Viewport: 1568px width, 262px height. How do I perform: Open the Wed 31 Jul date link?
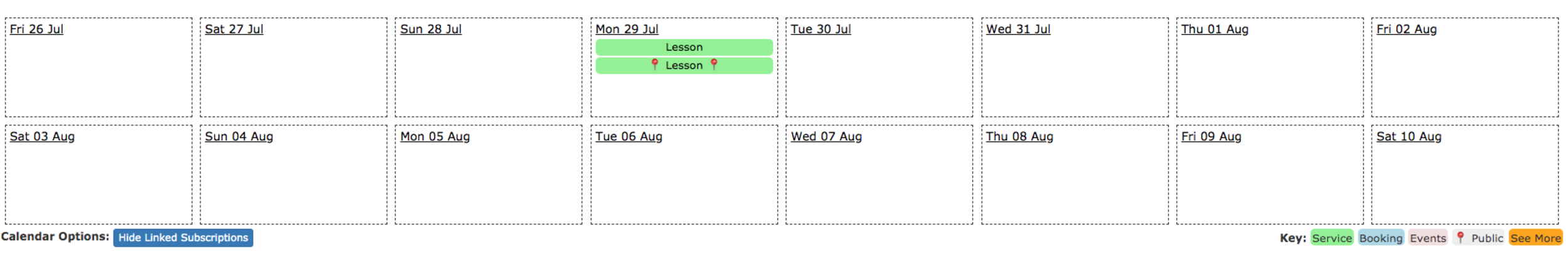[x=1018, y=29]
